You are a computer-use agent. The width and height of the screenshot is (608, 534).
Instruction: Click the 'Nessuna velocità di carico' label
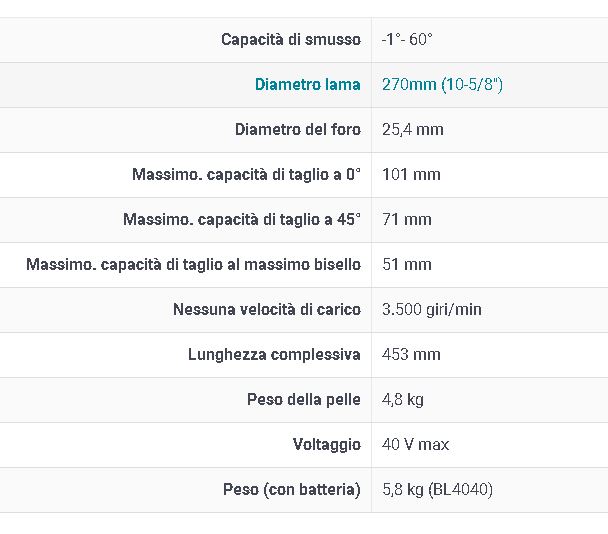tap(267, 309)
